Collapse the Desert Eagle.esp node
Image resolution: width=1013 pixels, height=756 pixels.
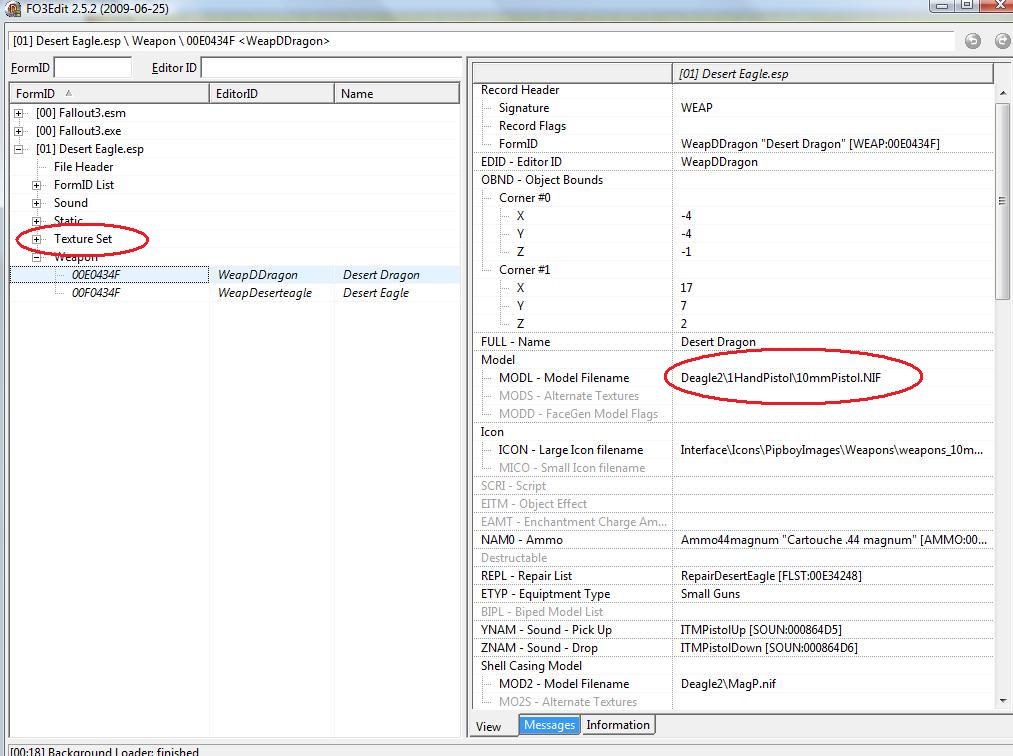19,149
